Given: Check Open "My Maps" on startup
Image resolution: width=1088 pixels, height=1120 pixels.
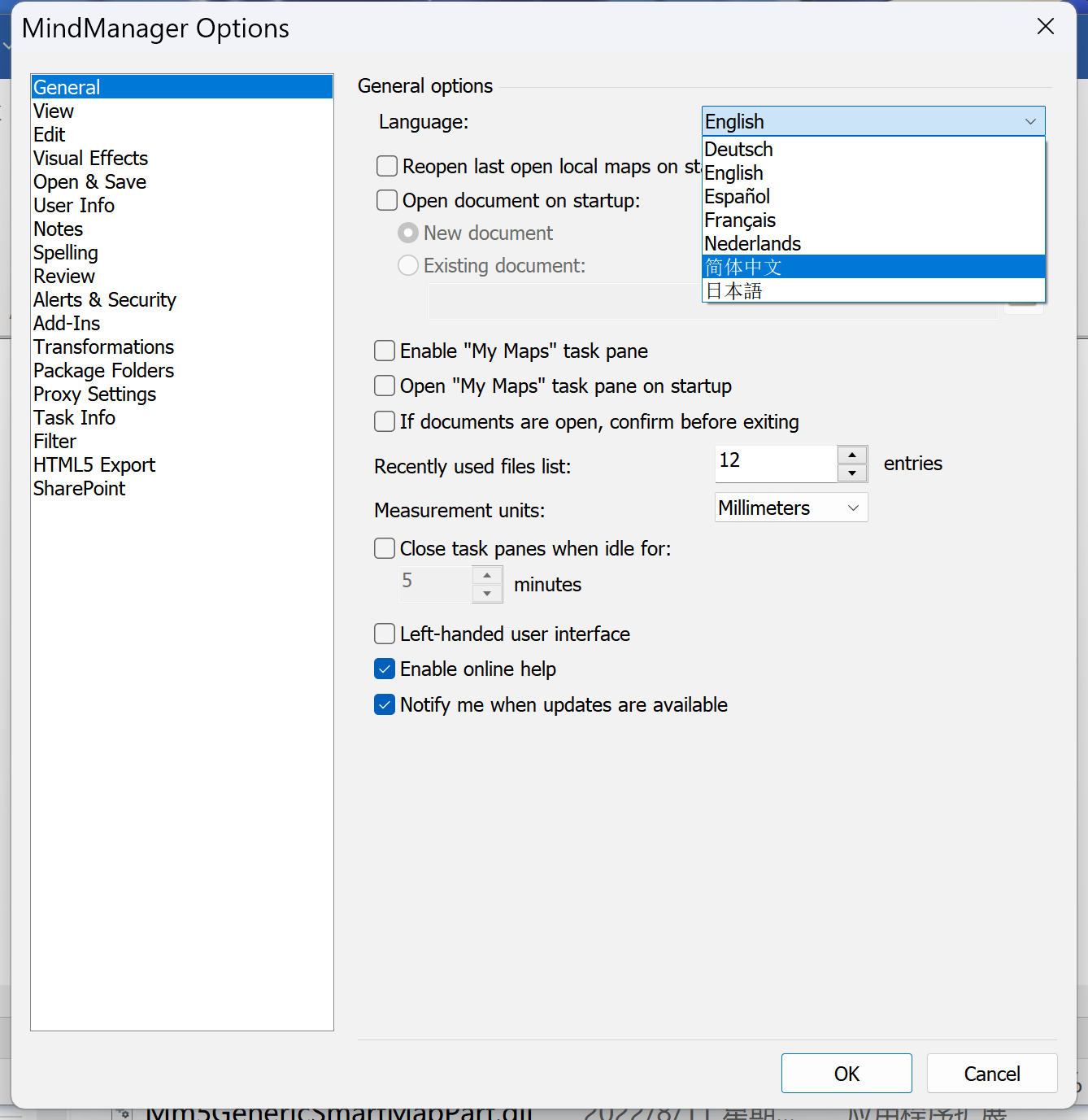Looking at the screenshot, I should point(385,386).
